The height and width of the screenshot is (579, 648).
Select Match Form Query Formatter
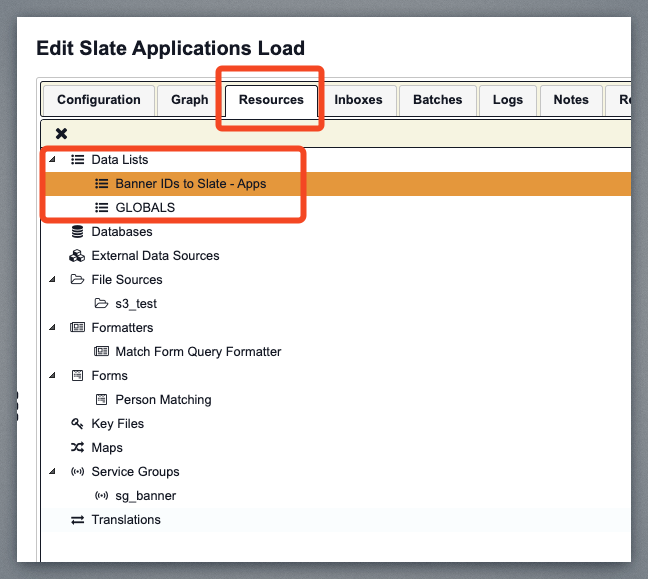pyautogui.click(x=198, y=352)
